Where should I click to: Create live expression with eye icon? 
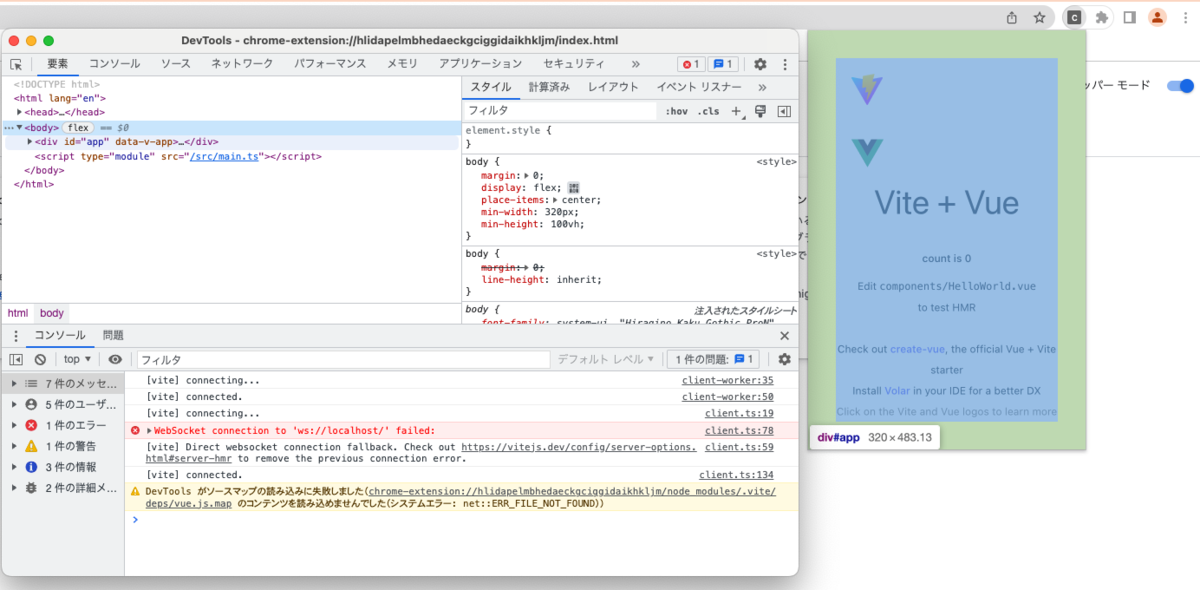tap(116, 359)
